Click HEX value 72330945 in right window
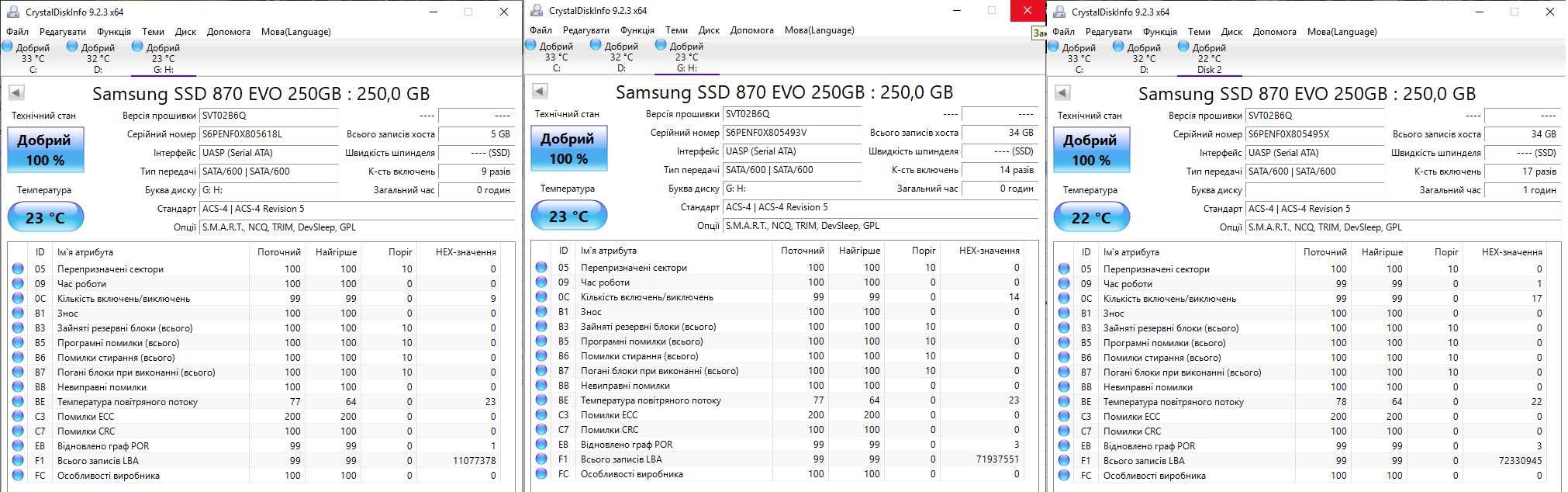Viewport: 1568px width, 492px height. [1520, 461]
